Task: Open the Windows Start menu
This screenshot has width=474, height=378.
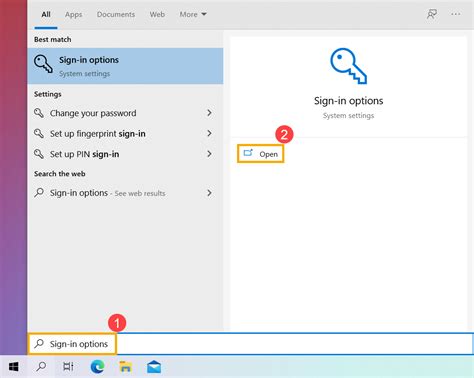Action: pyautogui.click(x=14, y=367)
